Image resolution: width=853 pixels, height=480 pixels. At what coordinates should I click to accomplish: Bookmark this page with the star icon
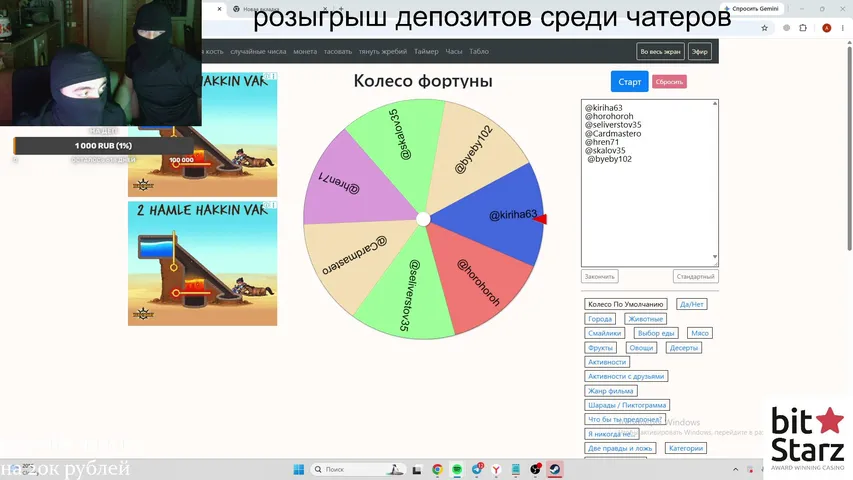point(764,28)
